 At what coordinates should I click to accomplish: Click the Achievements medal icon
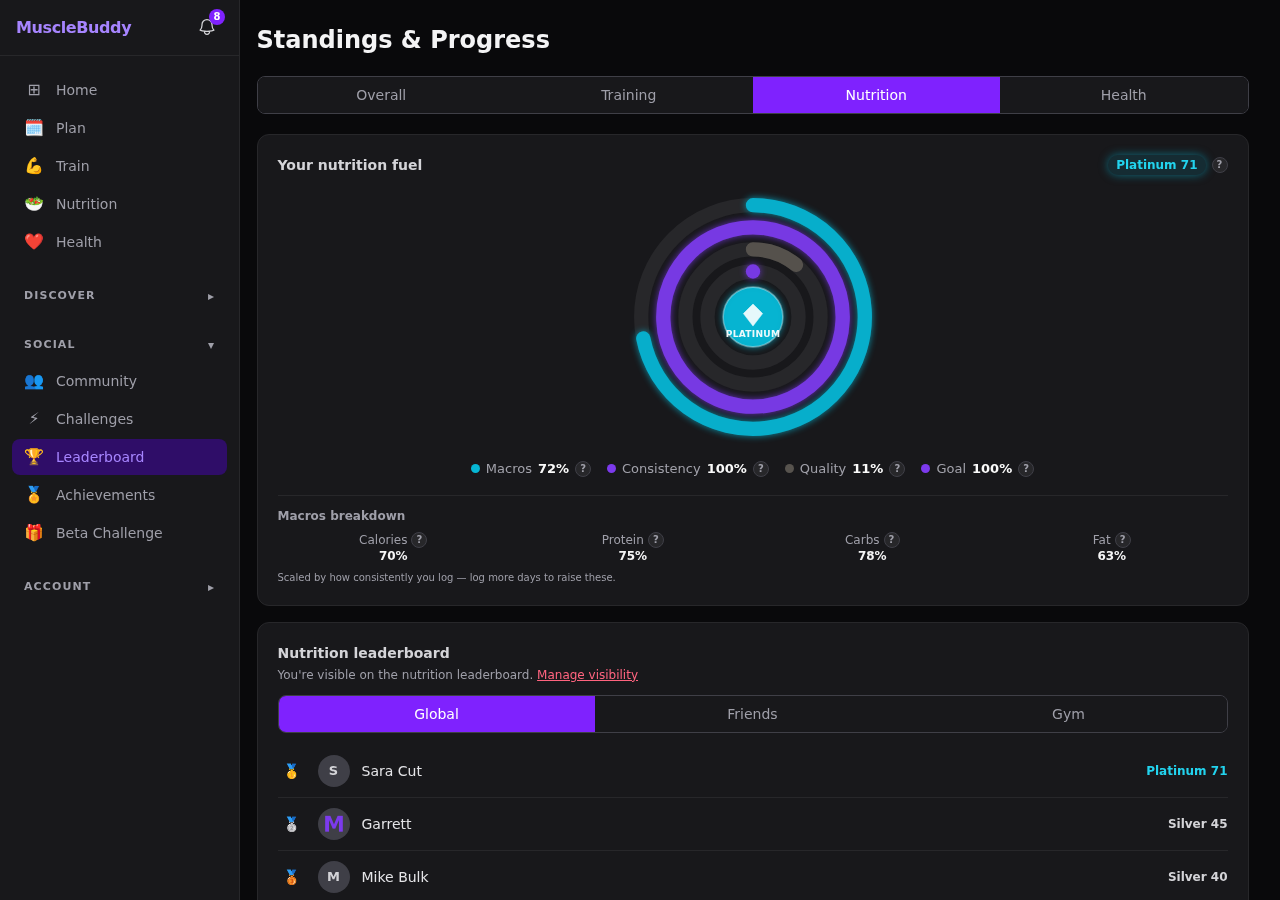pyautogui.click(x=34, y=495)
